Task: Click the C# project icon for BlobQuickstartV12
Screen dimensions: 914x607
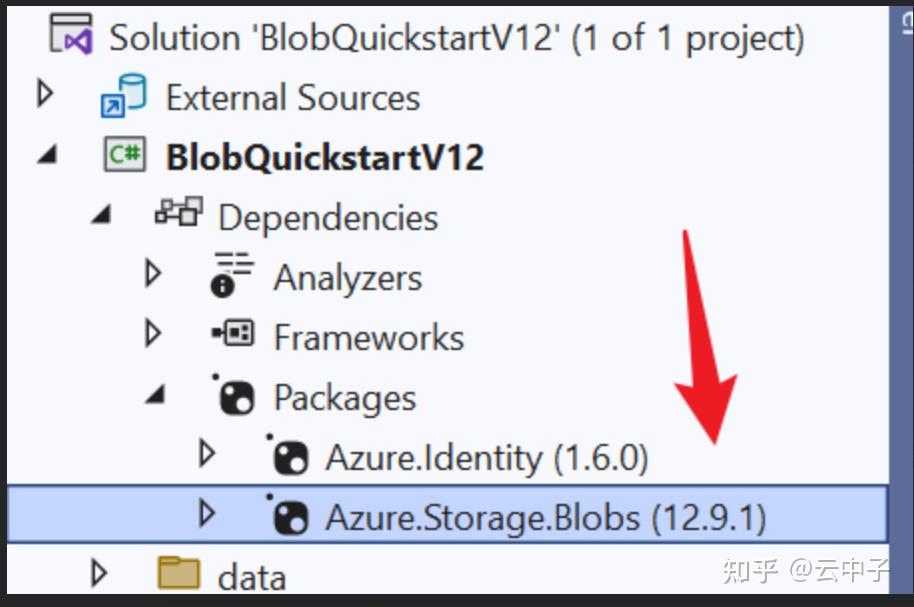Action: [126, 155]
